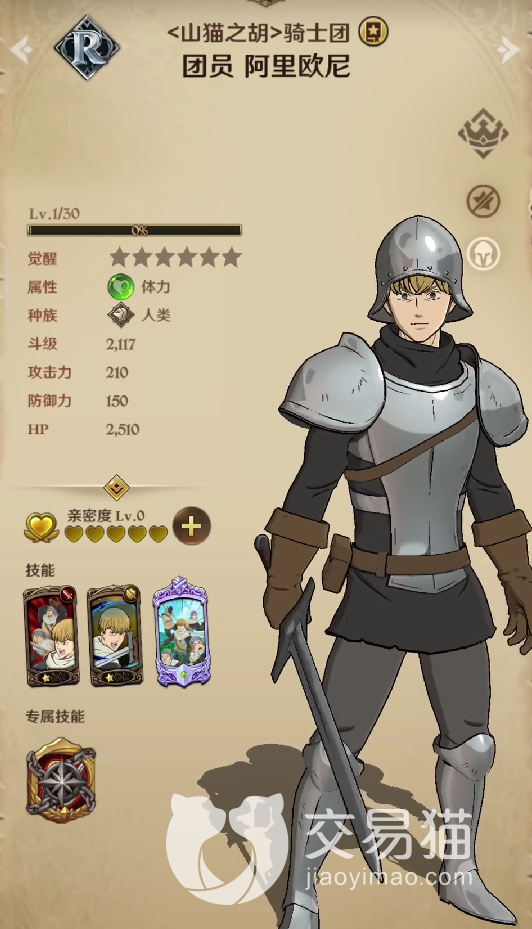Go to next character with right arrow
This screenshot has height=929, width=532.
coord(508,49)
